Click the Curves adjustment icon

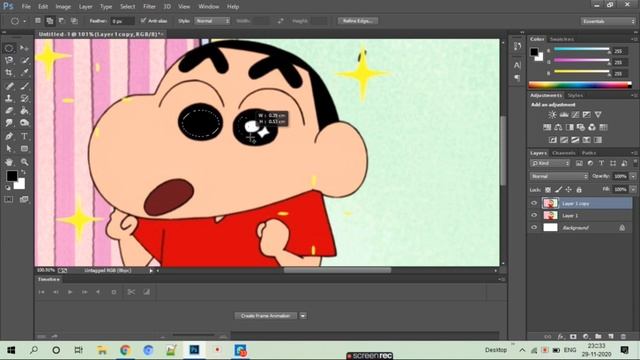coord(575,115)
